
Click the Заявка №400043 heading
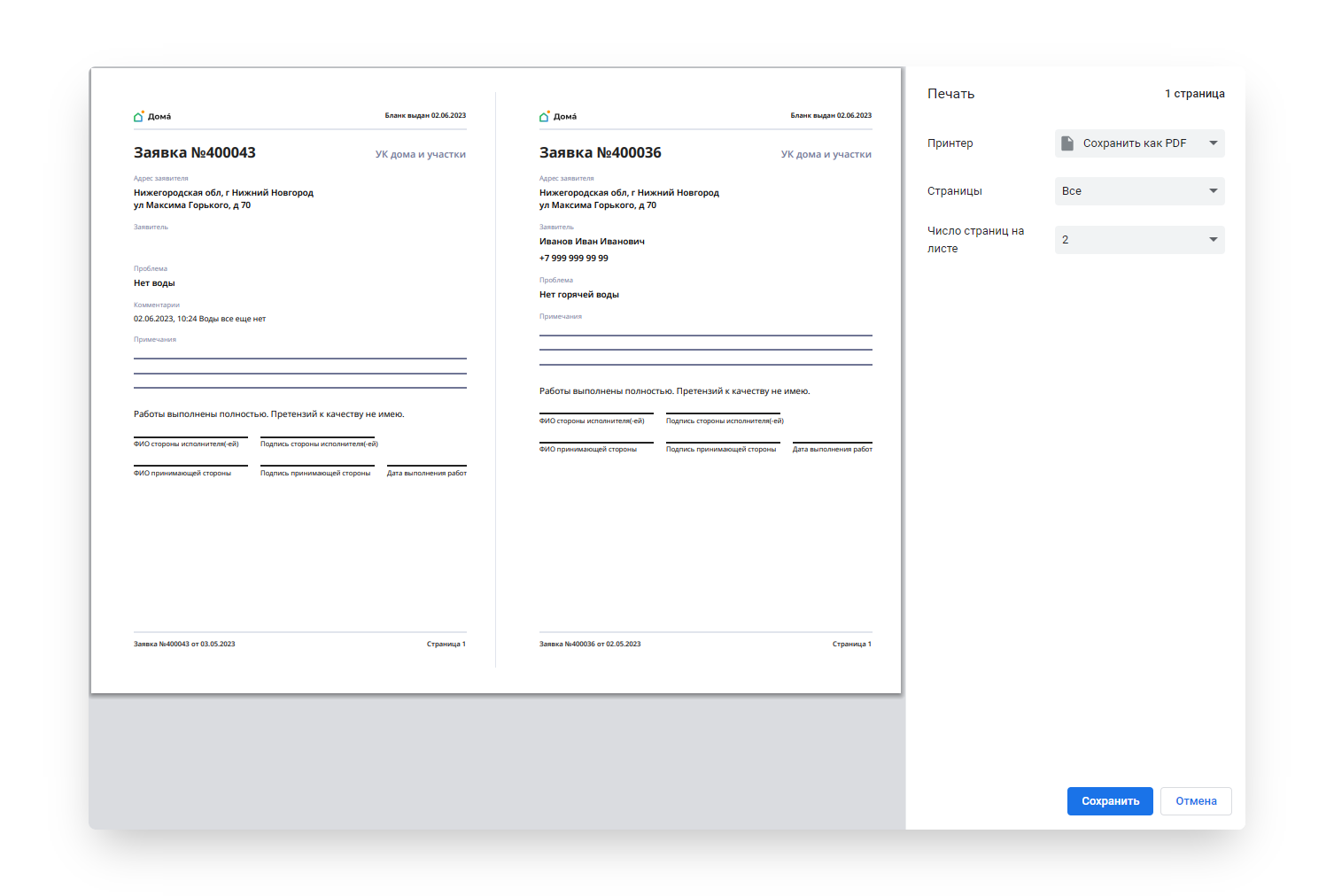pos(195,152)
